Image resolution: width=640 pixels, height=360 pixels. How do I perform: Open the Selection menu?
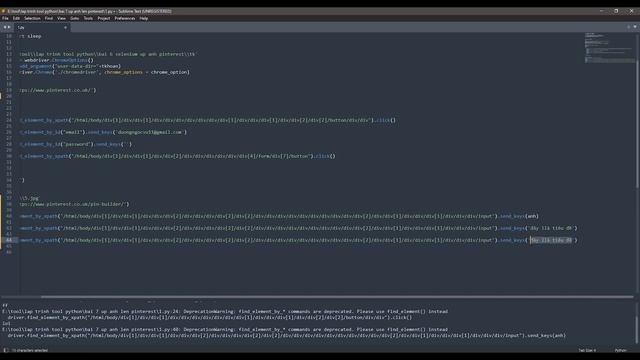pyautogui.click(x=32, y=18)
